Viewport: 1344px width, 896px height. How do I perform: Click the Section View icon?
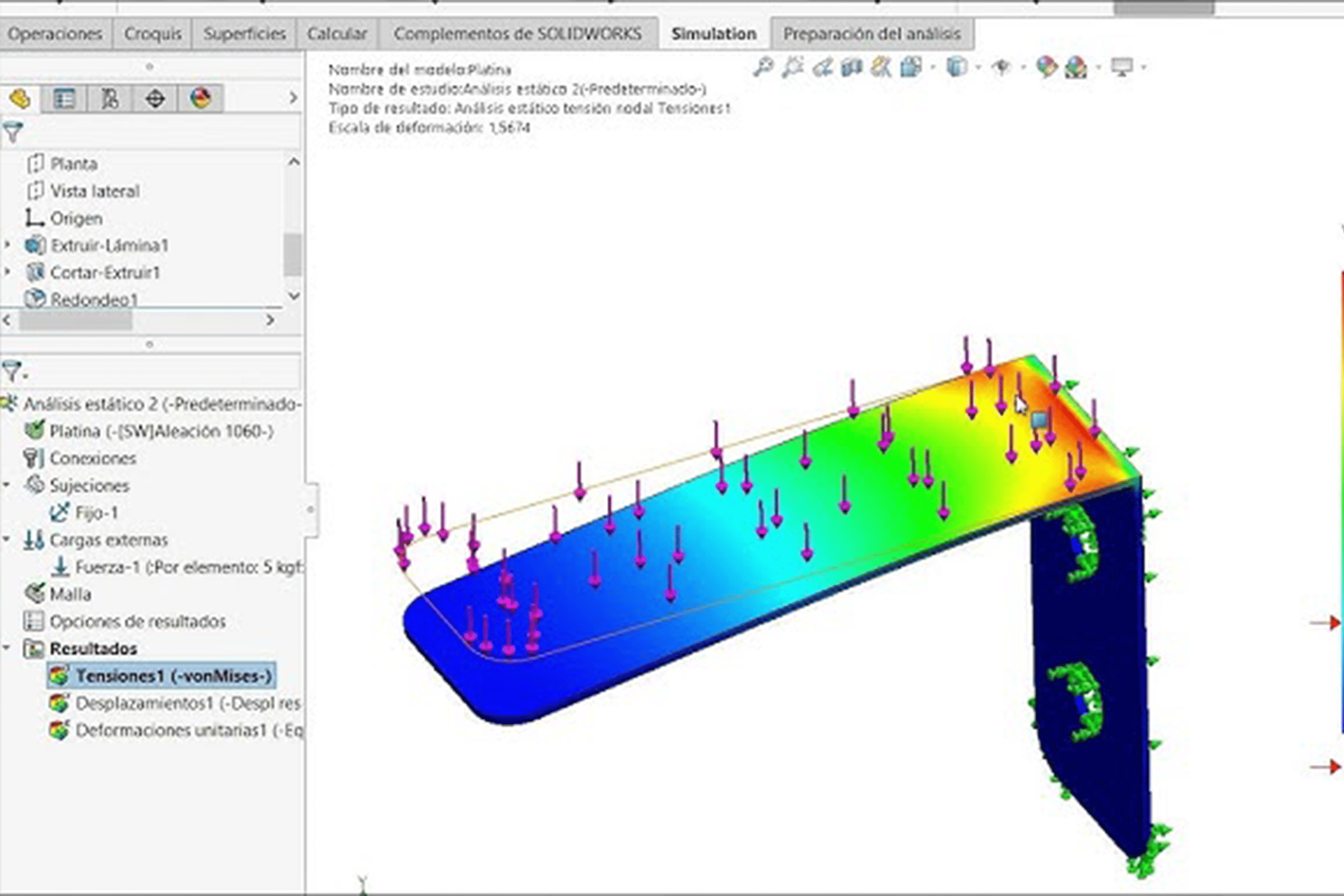coord(851,68)
